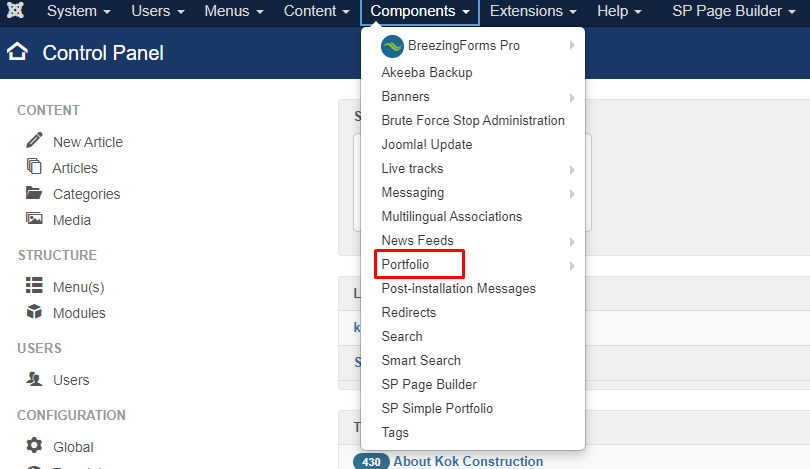This screenshot has width=810, height=469.
Task: Click the Global gear icon
Action: pos(34,445)
